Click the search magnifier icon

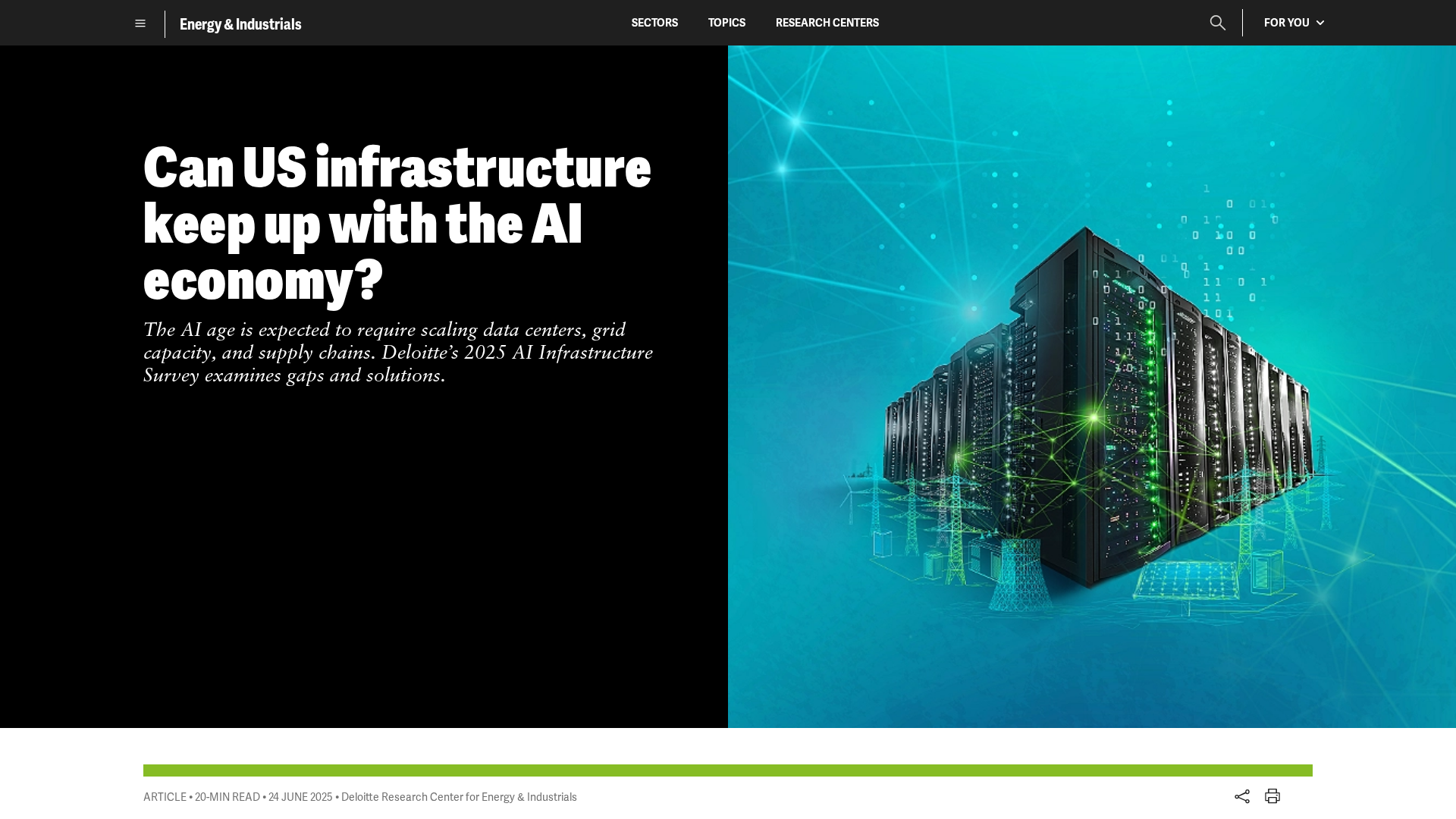1217,23
